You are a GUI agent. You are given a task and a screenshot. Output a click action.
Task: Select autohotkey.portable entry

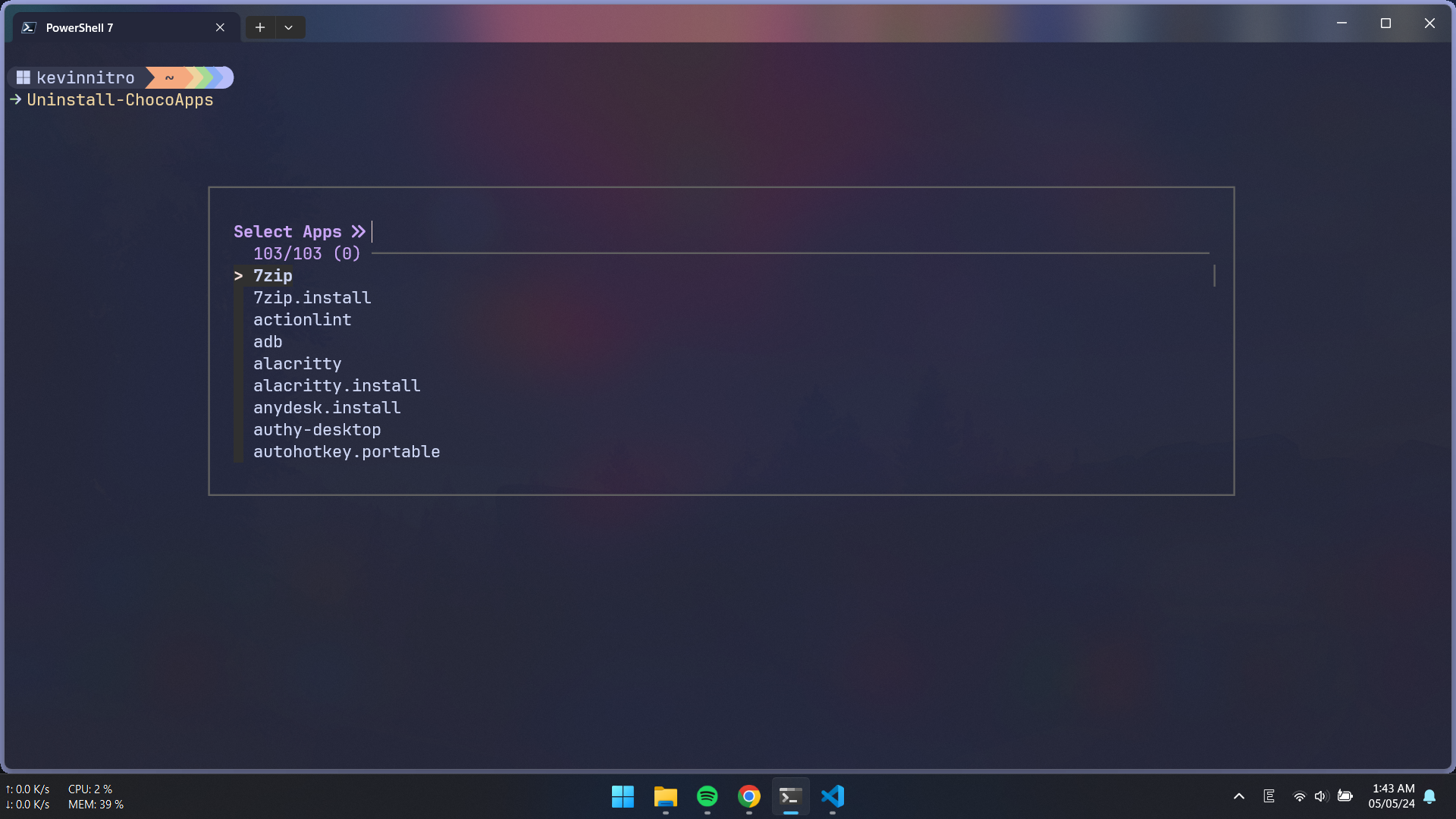(x=347, y=452)
